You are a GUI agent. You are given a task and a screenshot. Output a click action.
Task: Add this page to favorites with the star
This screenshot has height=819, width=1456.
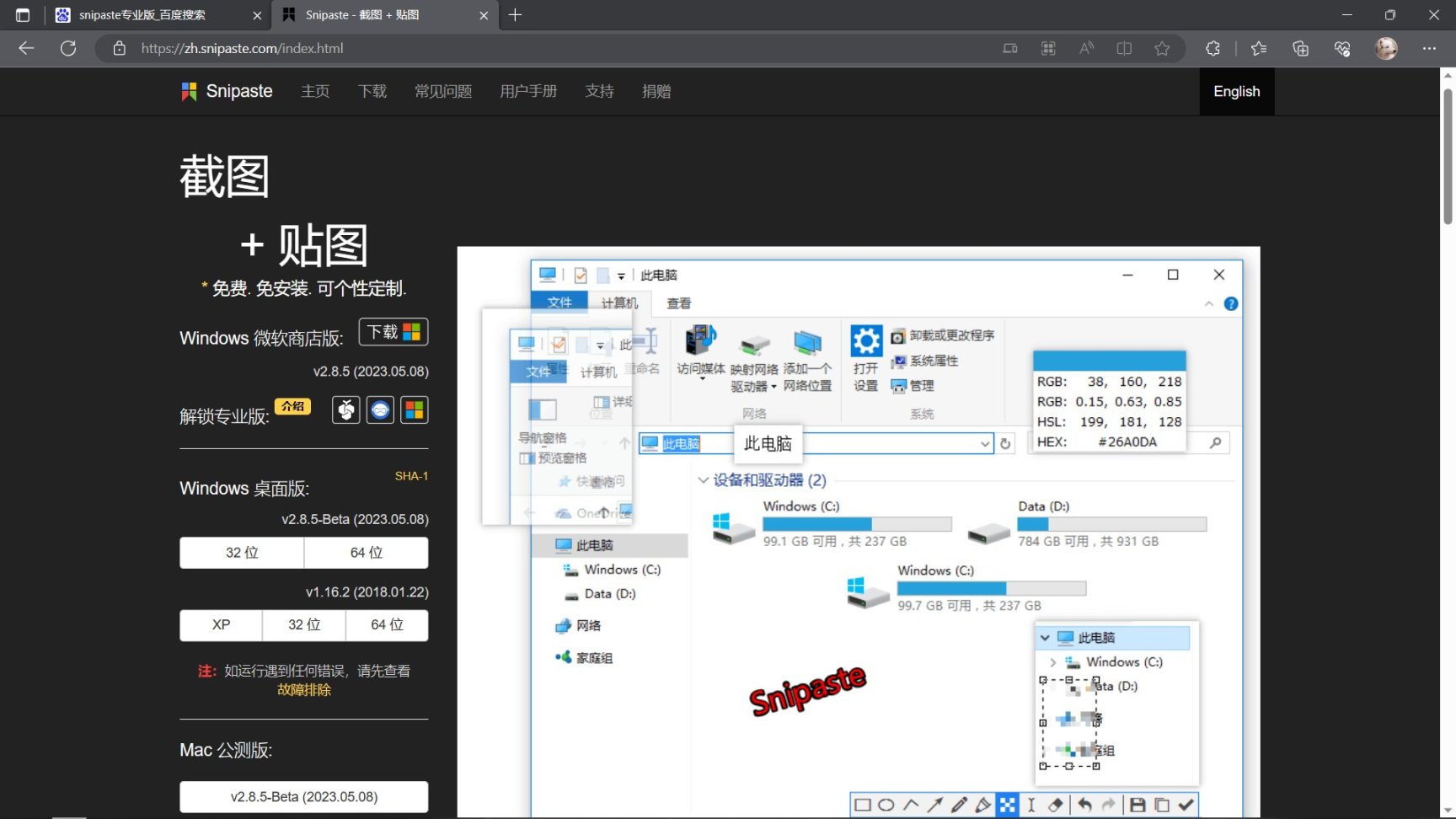[x=1162, y=48]
